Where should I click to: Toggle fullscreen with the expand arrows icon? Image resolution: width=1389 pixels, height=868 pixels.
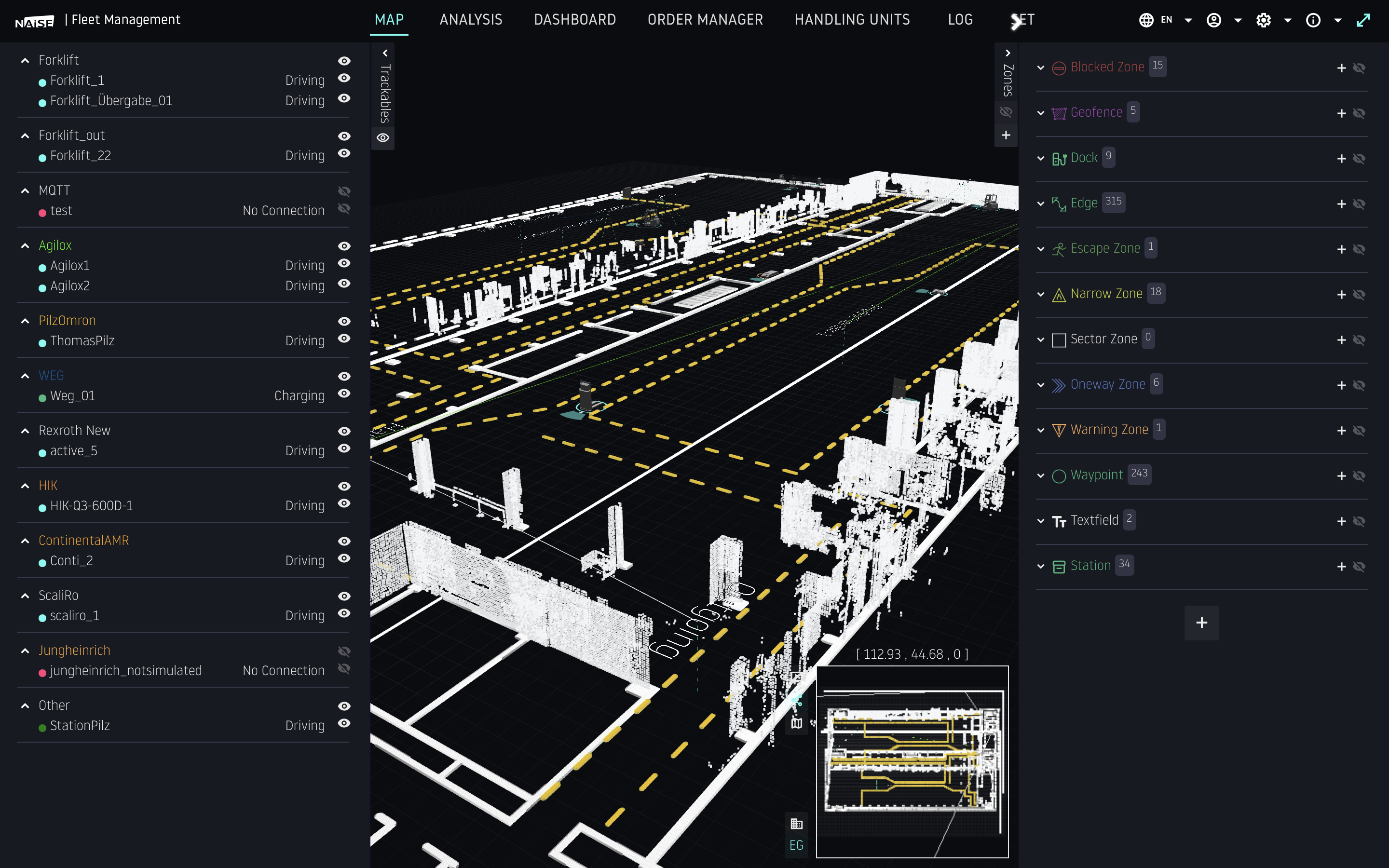coord(1363,20)
